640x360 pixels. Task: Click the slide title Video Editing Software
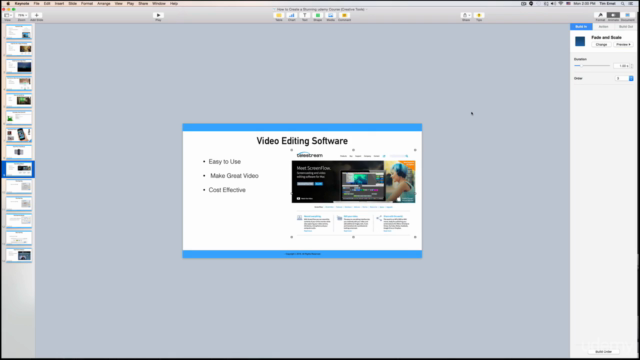(x=302, y=141)
